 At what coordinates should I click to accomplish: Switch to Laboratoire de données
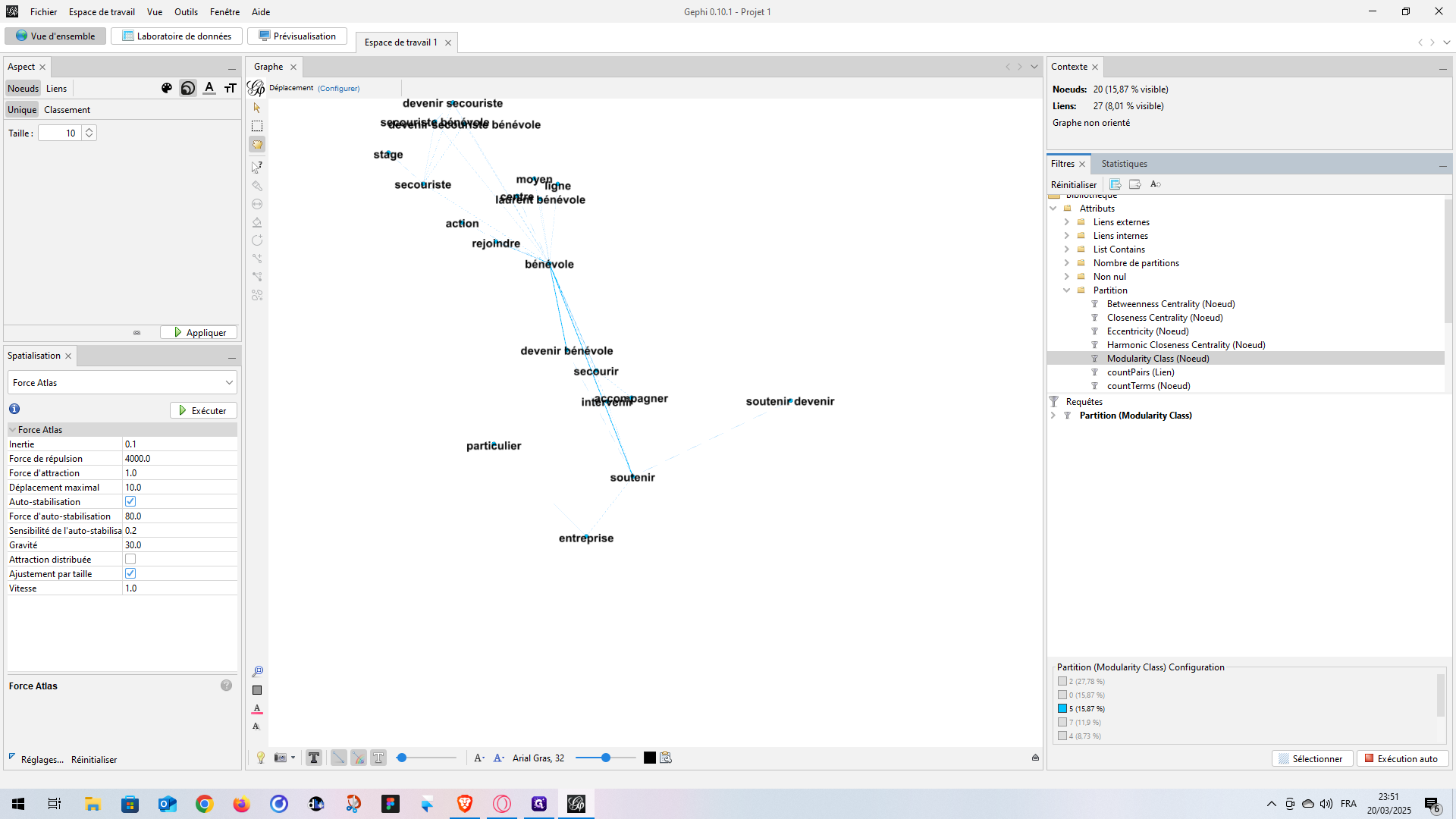point(177,36)
